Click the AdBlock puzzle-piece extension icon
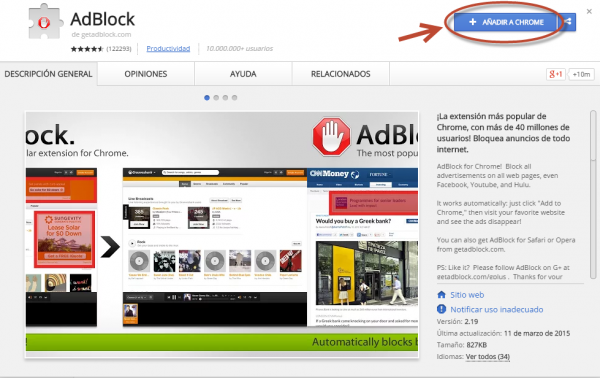Viewport: 600px width, 378px height. (x=45, y=22)
